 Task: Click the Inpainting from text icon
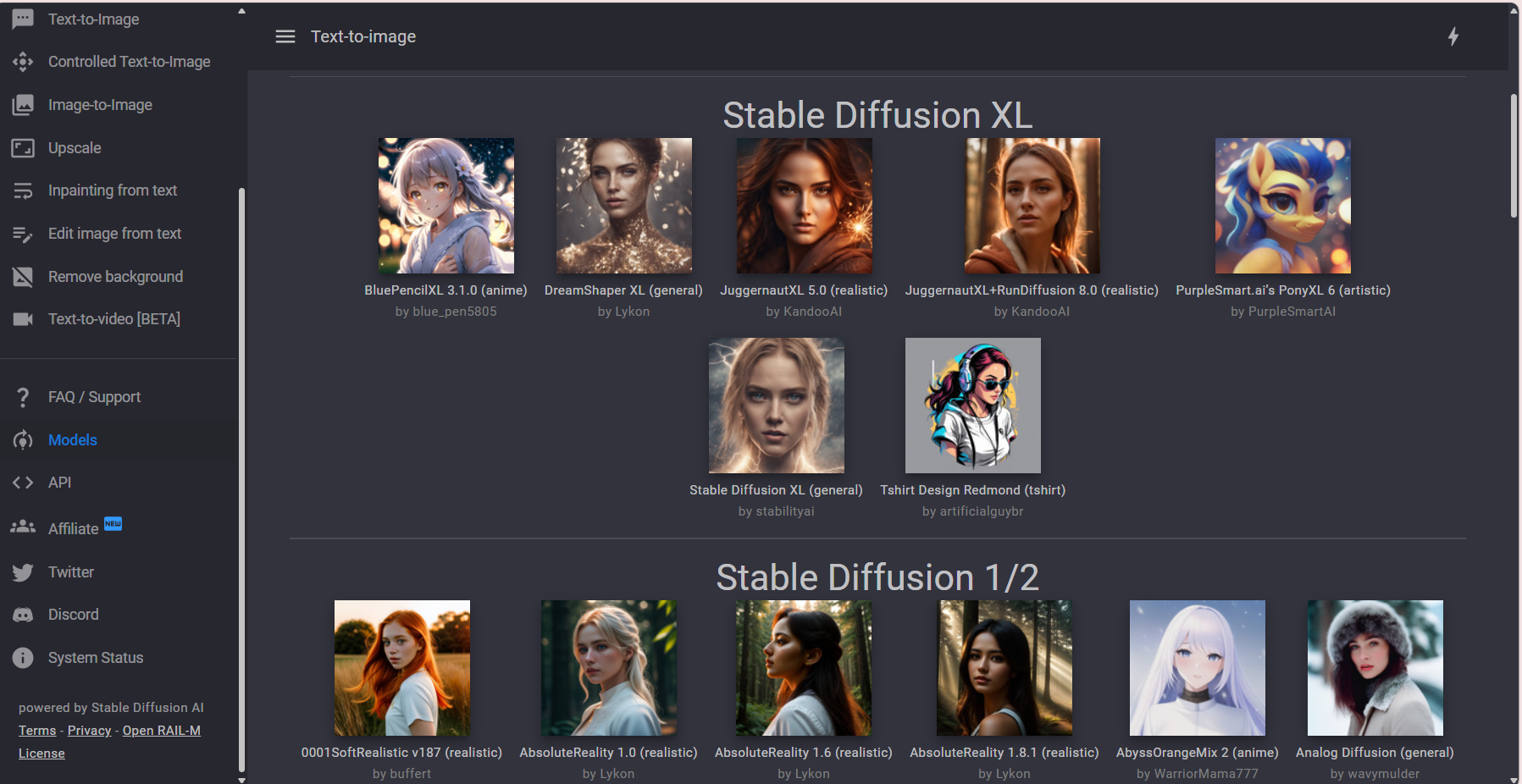(x=23, y=190)
